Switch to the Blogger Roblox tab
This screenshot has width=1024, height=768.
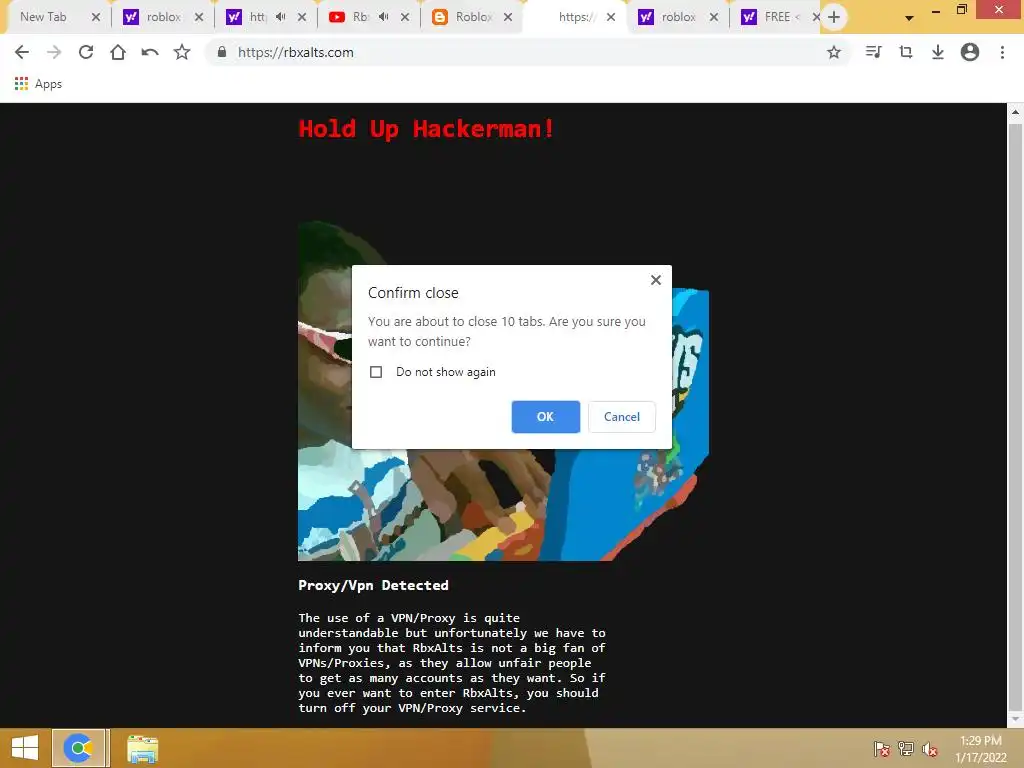pyautogui.click(x=462, y=17)
